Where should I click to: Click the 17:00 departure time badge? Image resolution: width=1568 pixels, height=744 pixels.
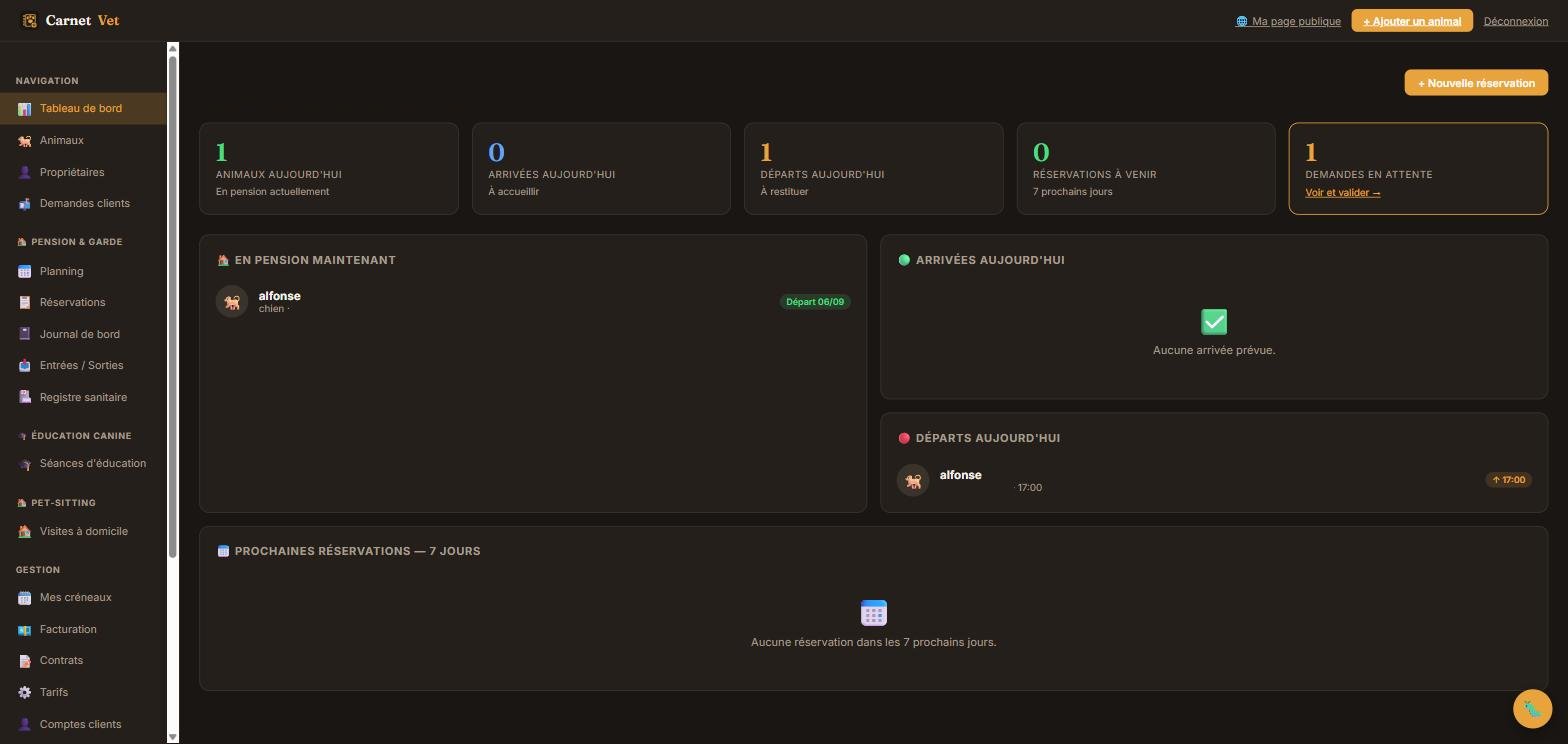(1509, 480)
